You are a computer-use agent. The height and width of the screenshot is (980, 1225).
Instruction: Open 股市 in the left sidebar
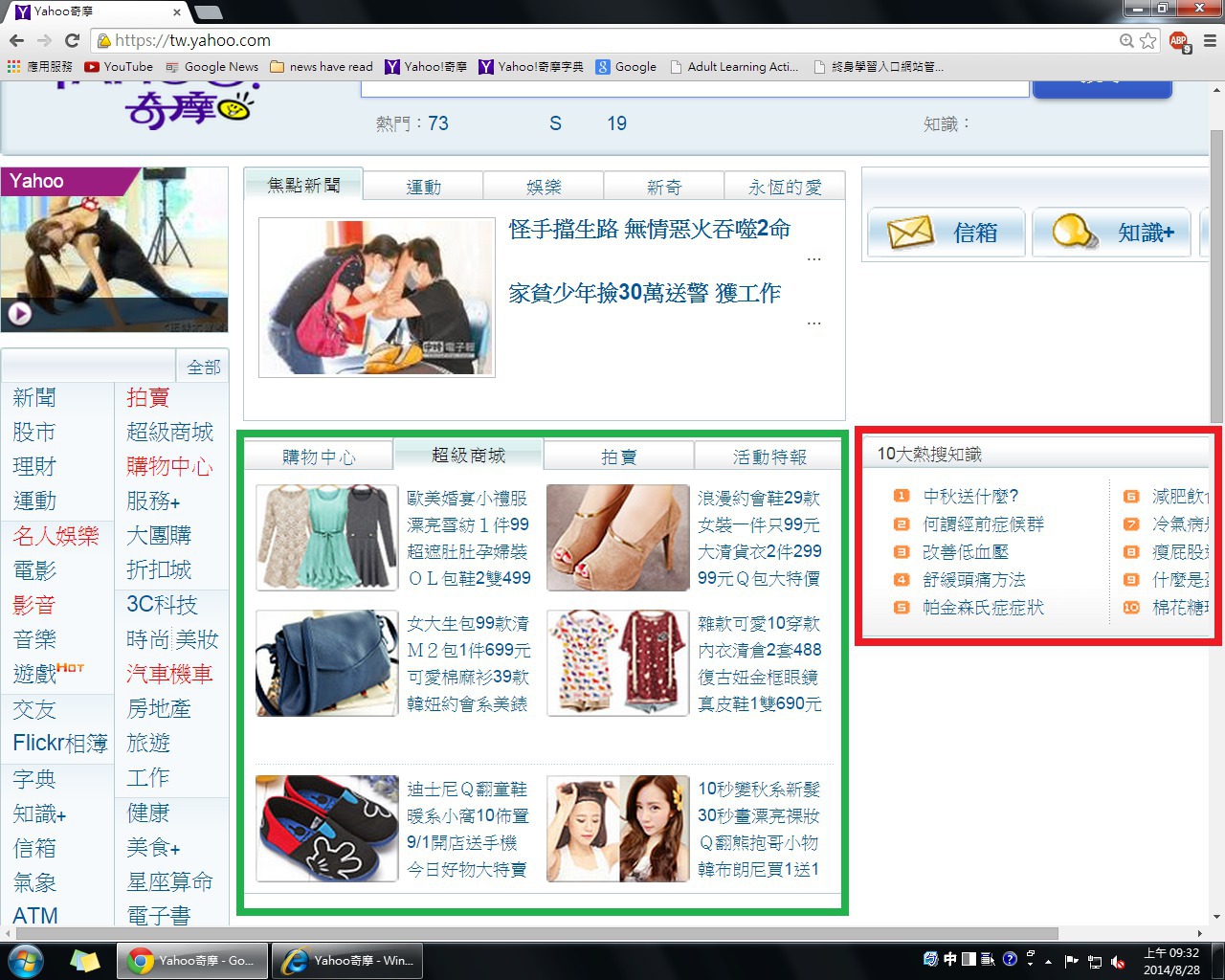(x=34, y=432)
